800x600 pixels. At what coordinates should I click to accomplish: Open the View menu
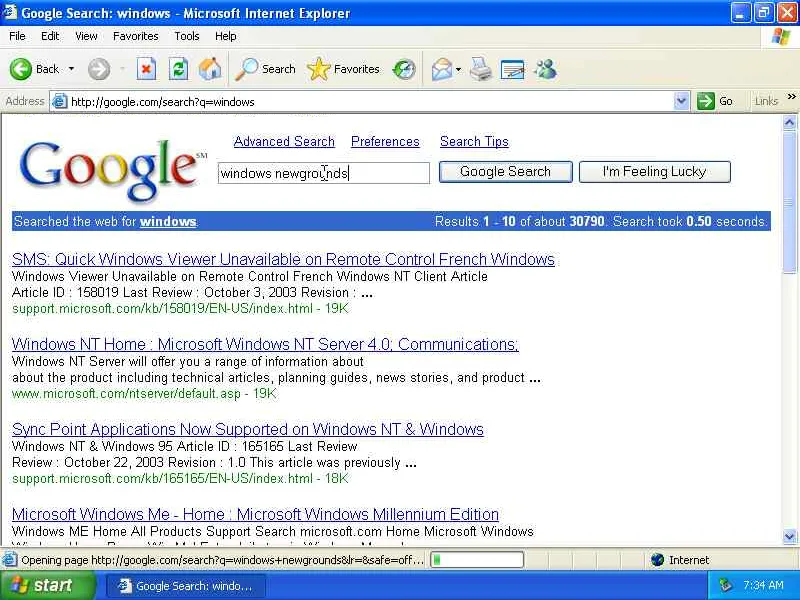coord(86,36)
